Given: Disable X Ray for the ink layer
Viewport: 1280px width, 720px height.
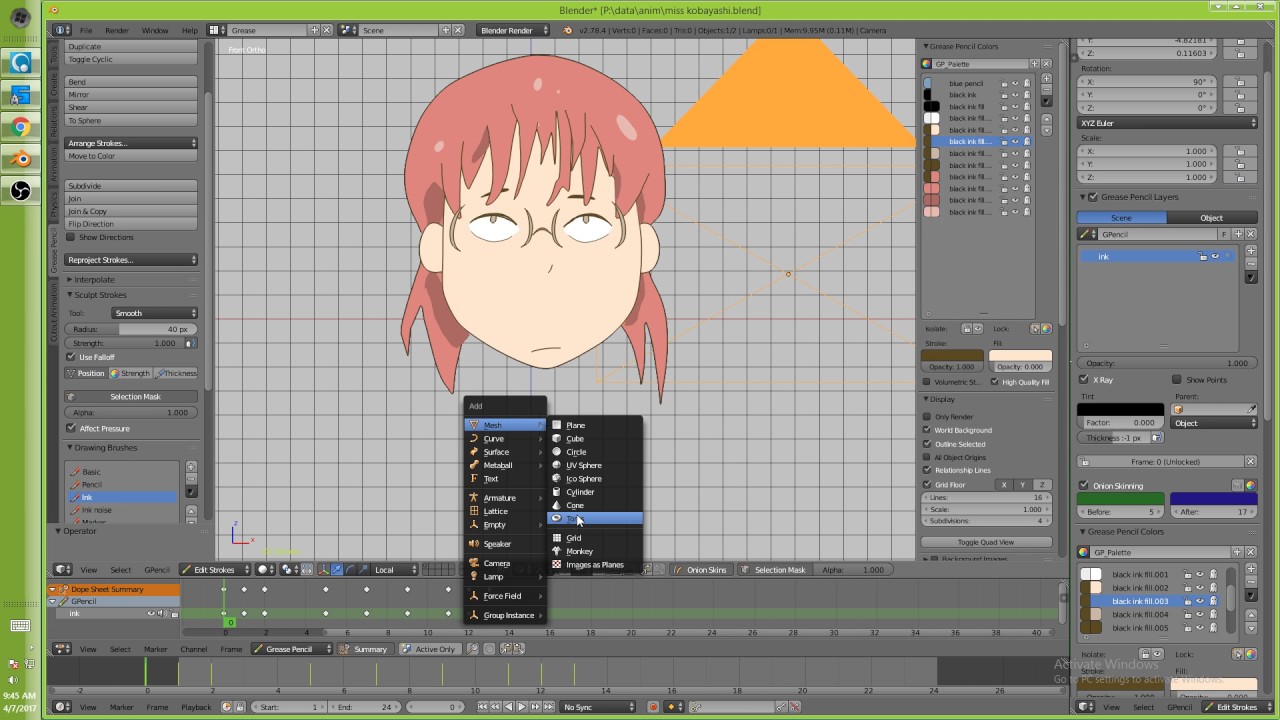Looking at the screenshot, I should coord(1084,380).
